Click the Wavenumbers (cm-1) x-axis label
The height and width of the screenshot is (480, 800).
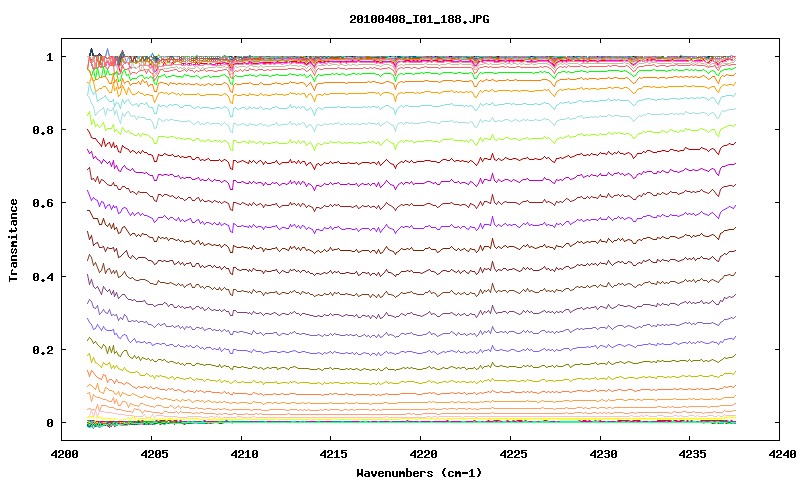click(x=419, y=473)
